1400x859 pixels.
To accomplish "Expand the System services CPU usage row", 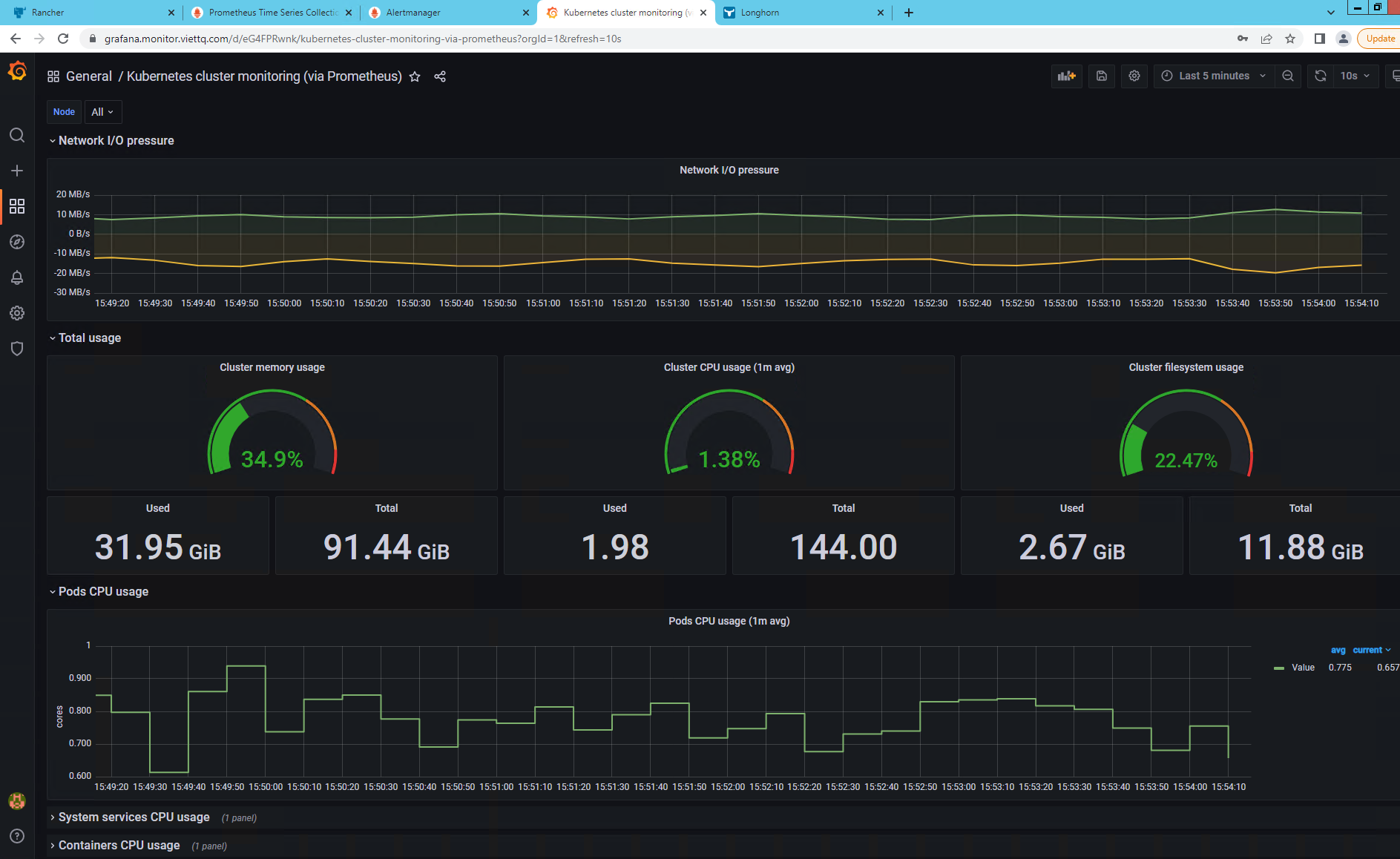I will click(x=134, y=817).
